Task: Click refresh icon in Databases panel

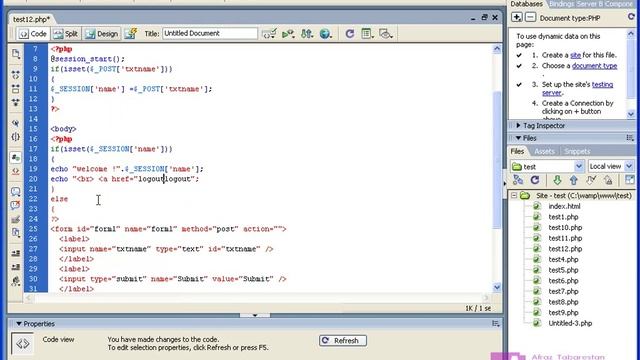Action: coord(631,17)
